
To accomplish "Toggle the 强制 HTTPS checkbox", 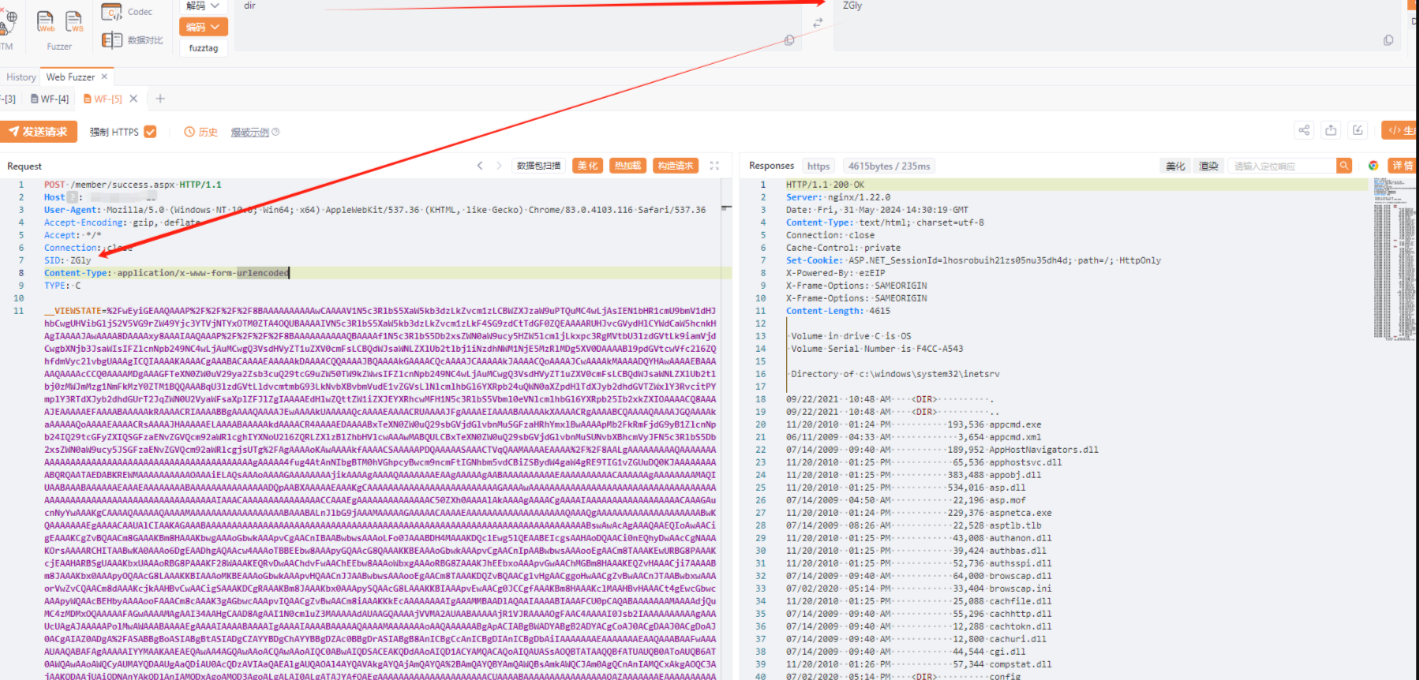I will 150,132.
